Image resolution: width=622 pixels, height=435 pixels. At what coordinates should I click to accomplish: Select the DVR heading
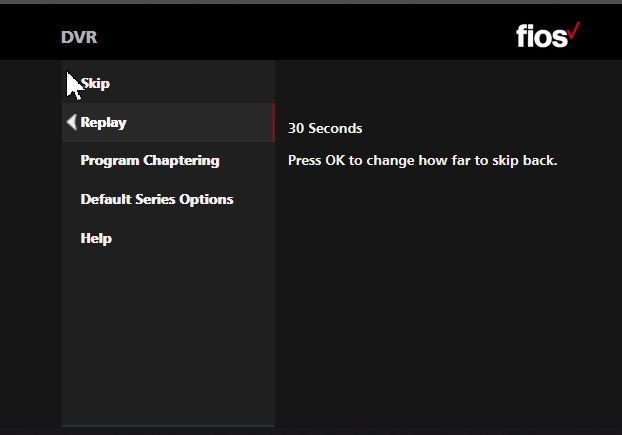coord(79,37)
